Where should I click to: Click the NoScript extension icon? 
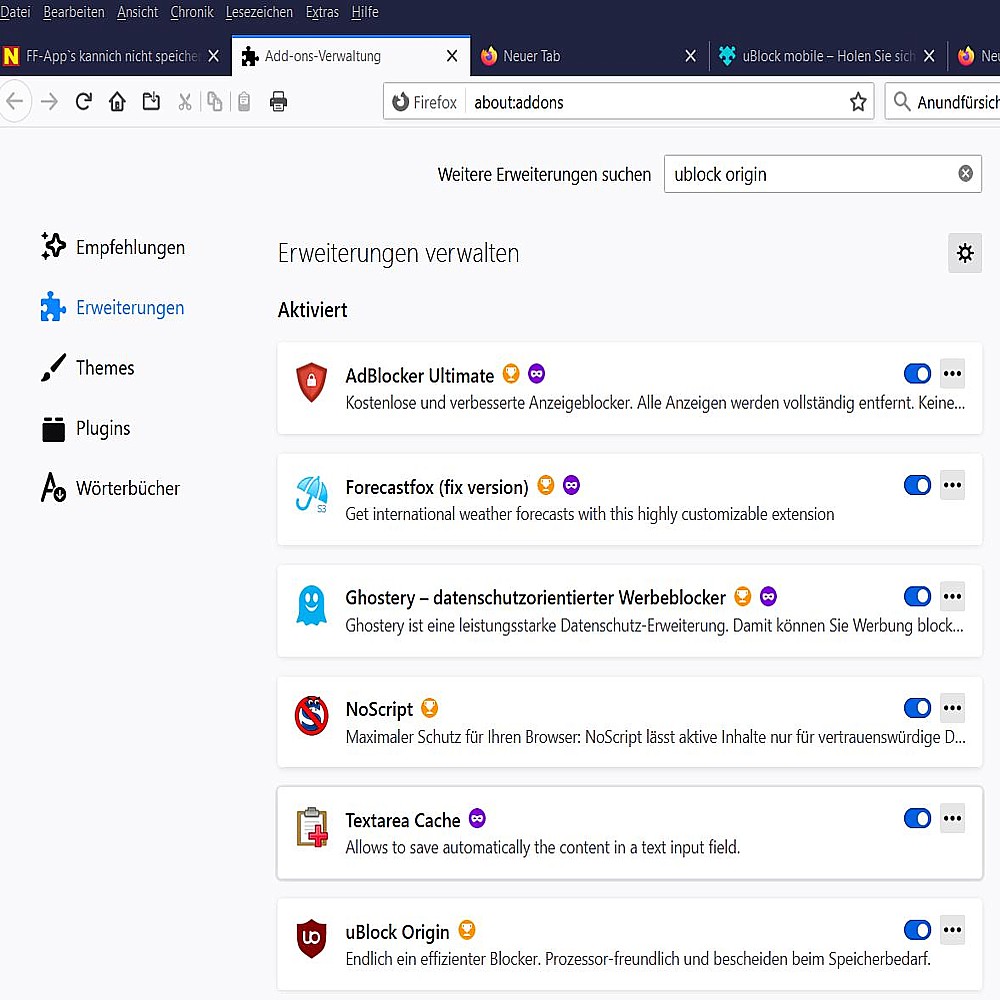(311, 716)
